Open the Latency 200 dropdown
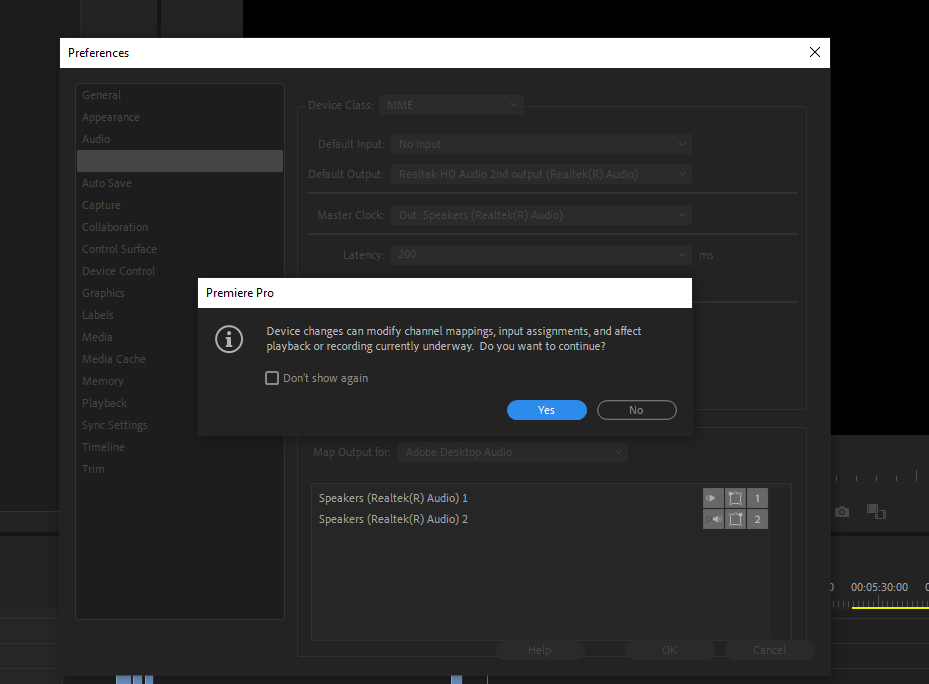 (541, 254)
